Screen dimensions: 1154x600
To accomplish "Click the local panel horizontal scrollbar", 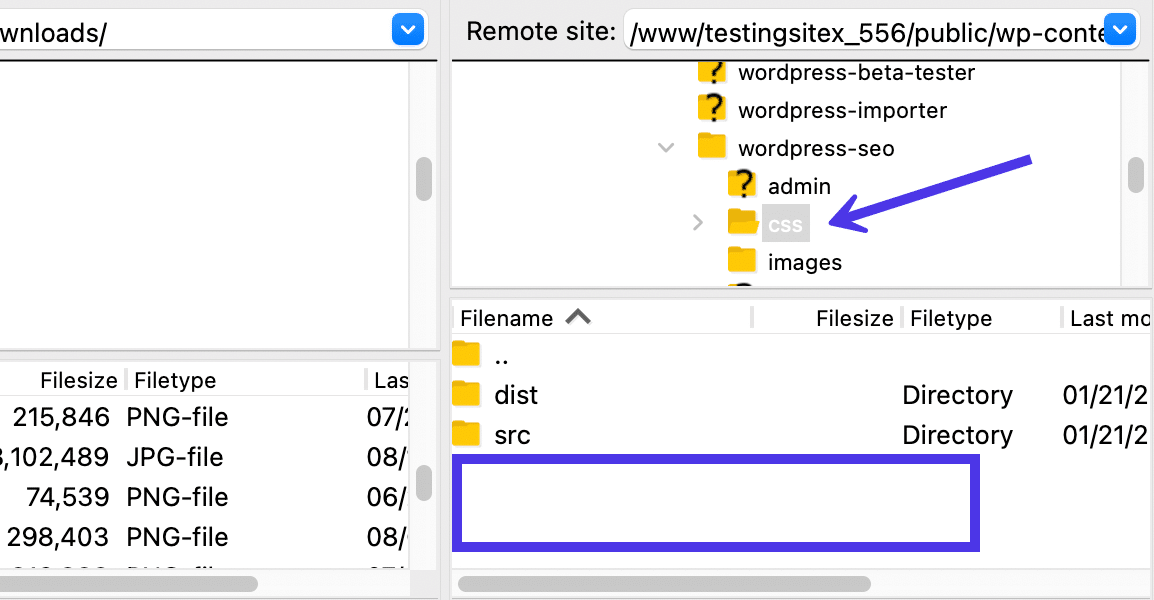I will coord(130,584).
